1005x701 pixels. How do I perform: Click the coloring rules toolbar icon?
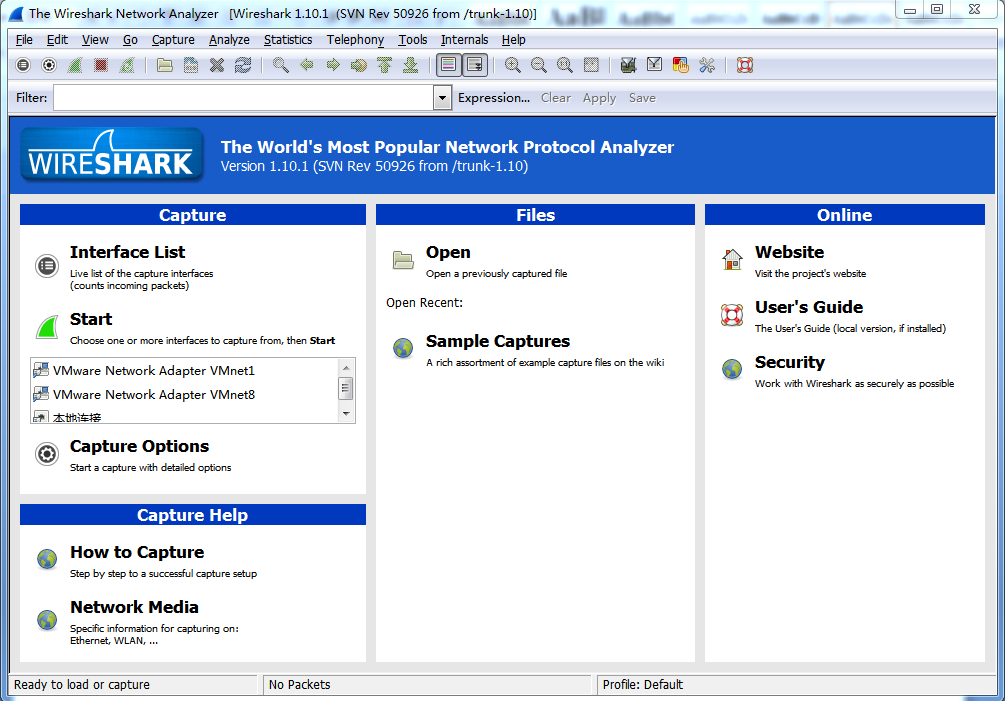point(681,65)
